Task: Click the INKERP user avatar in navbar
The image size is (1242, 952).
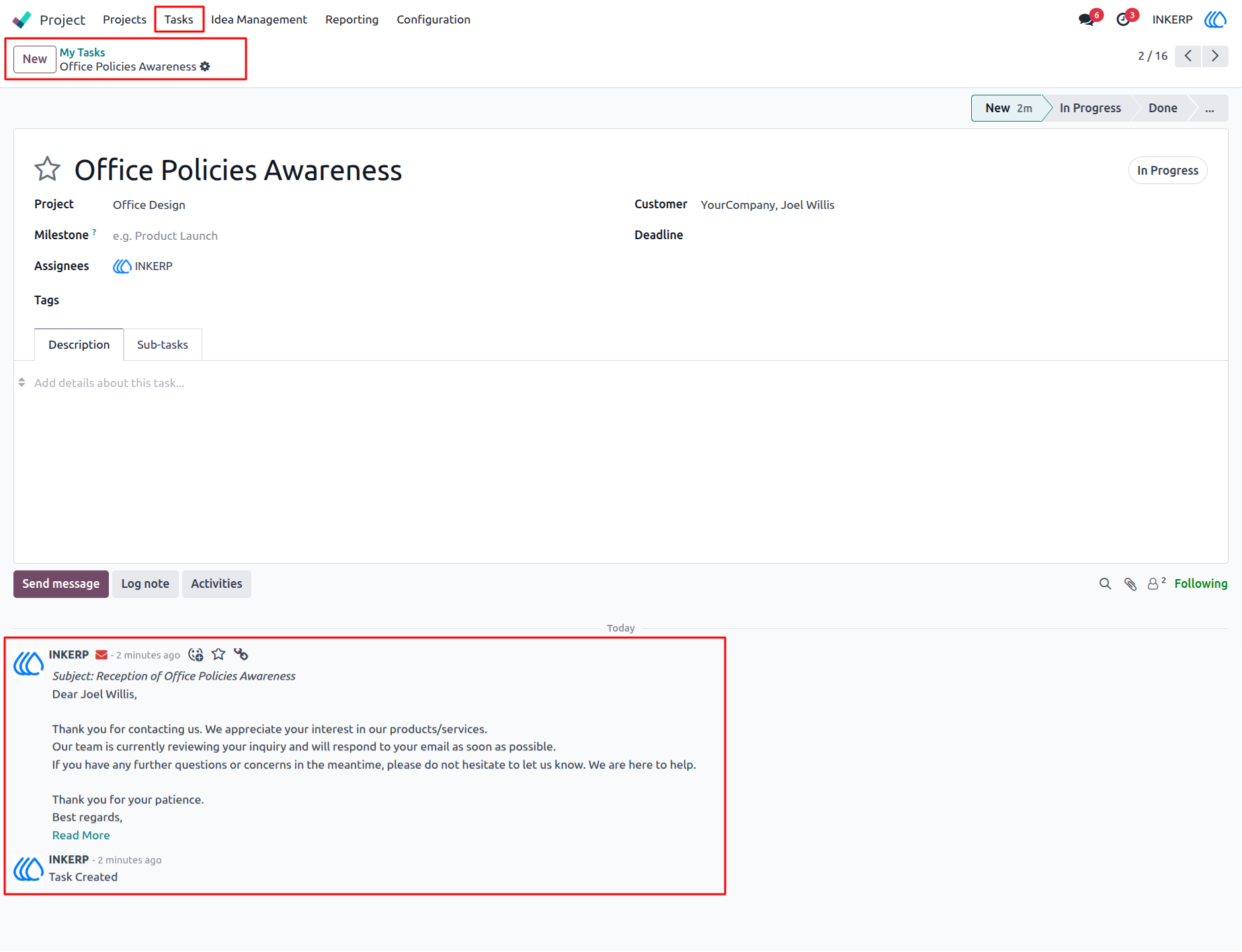Action: pyautogui.click(x=1215, y=19)
